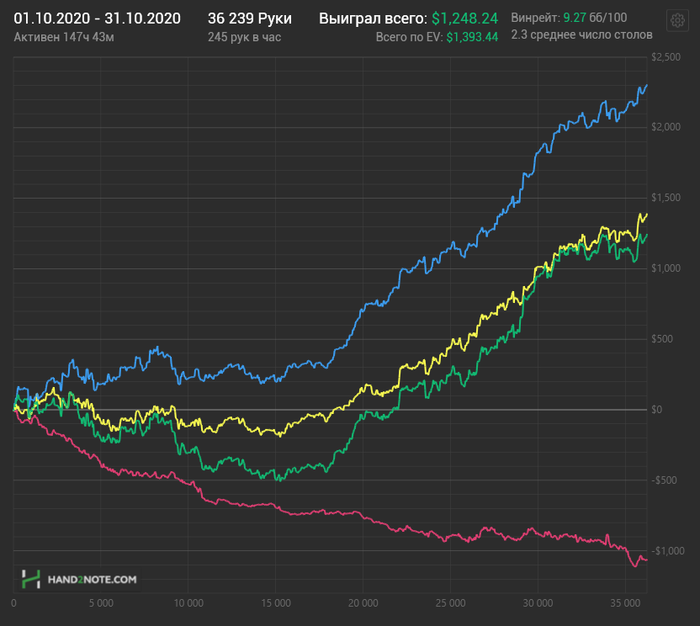
Task: Click the 'Выиграл всего:' label
Action: click(x=373, y=18)
